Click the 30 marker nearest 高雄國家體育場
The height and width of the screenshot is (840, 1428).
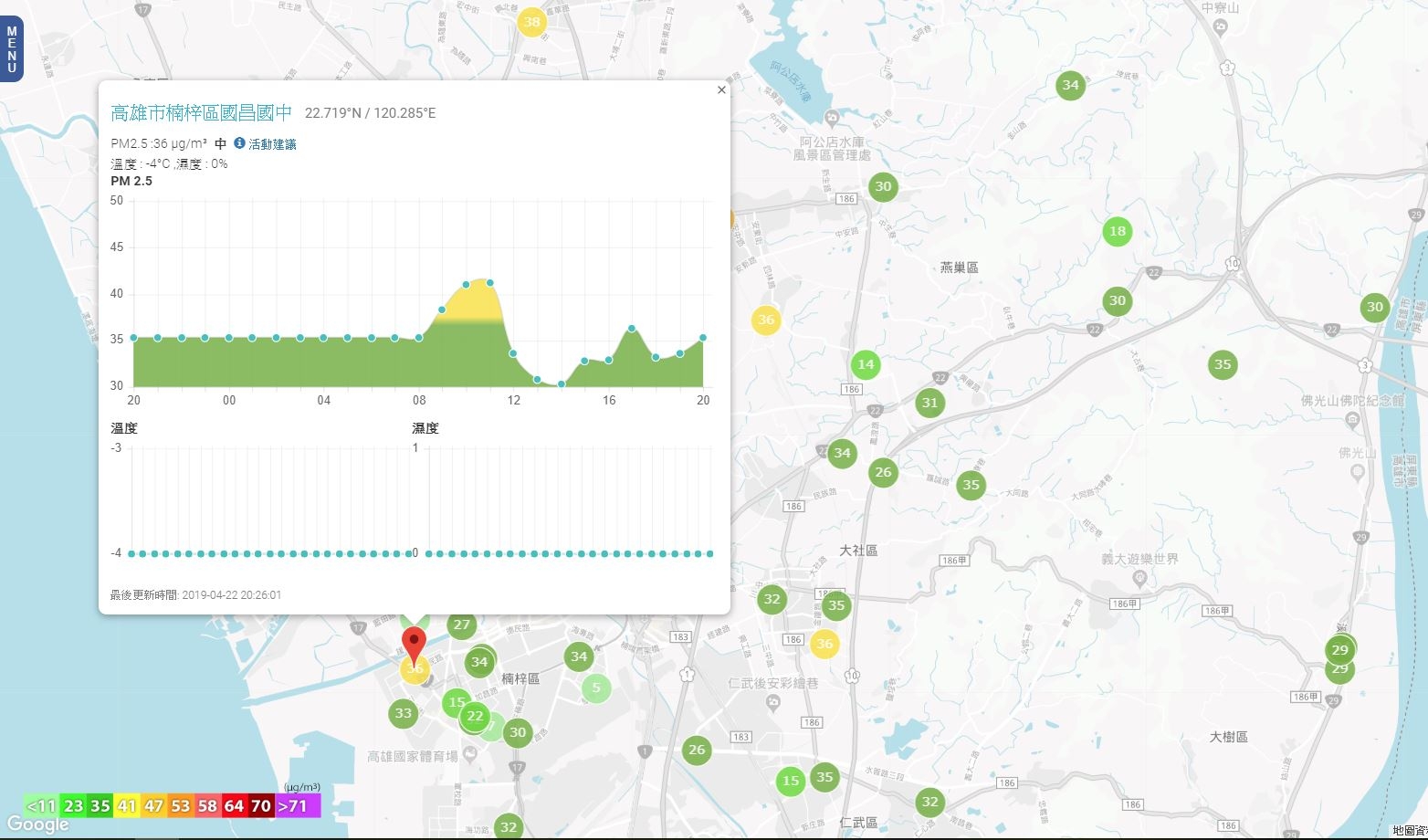click(518, 732)
